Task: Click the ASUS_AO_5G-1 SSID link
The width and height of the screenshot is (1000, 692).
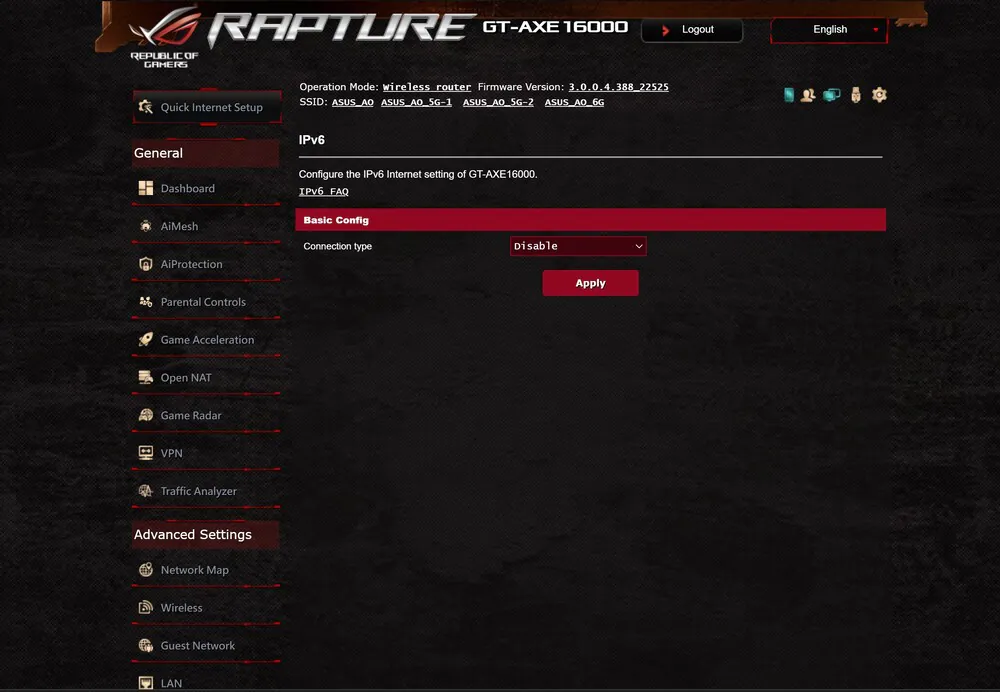Action: [416, 102]
